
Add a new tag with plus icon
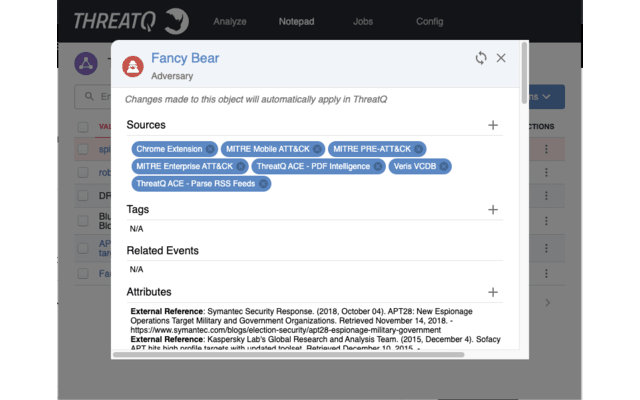click(x=493, y=209)
